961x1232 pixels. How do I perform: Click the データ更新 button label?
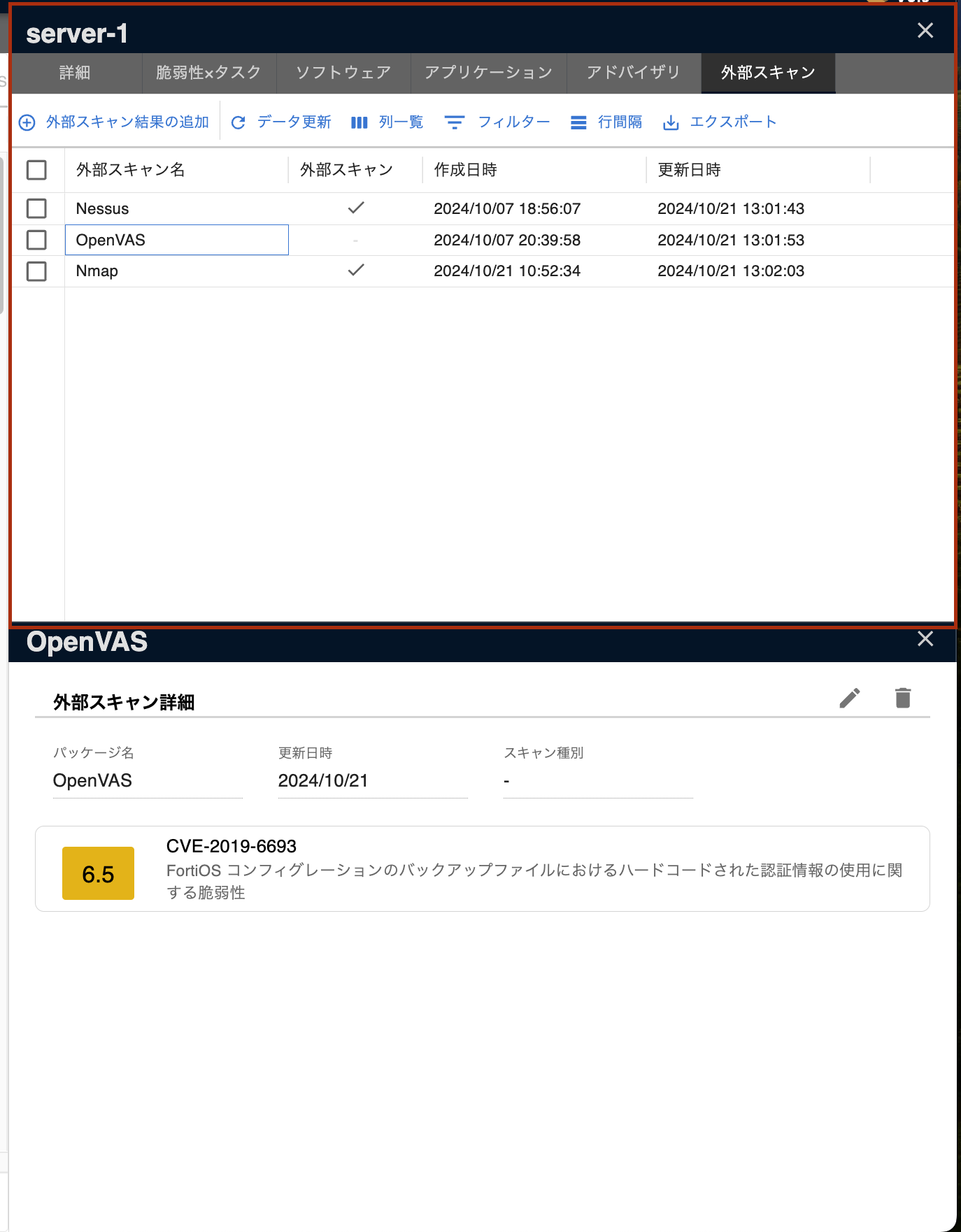point(294,122)
